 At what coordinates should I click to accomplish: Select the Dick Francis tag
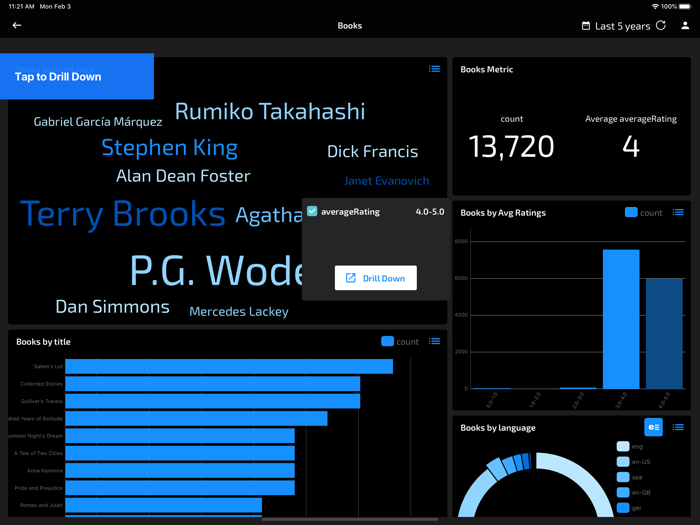[372, 151]
